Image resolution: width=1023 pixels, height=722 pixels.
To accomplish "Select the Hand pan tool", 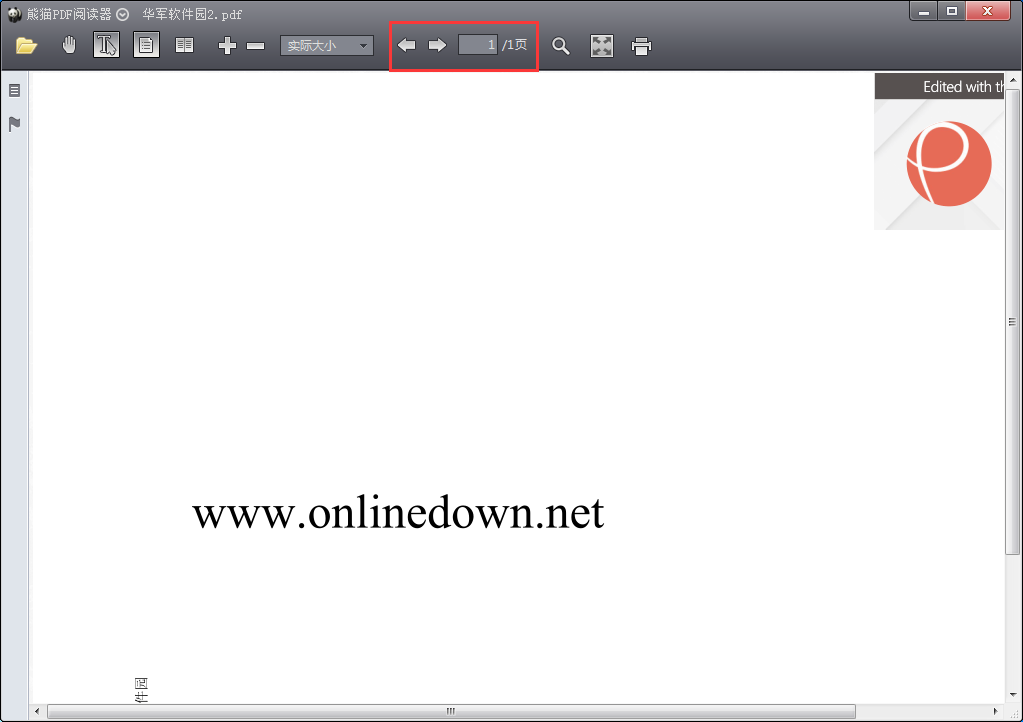I will tap(69, 45).
